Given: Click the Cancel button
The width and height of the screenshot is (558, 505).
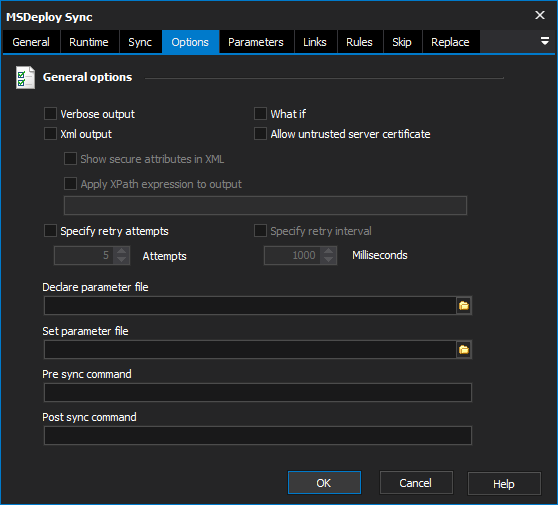Looking at the screenshot, I should tap(416, 483).
